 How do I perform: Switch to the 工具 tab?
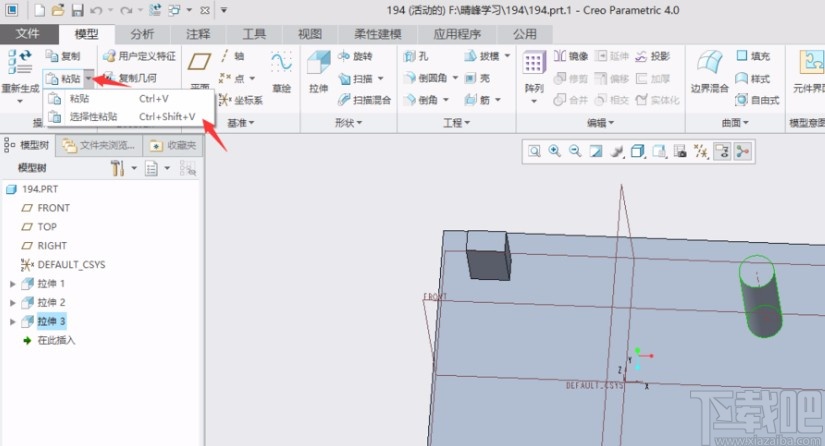[254, 34]
